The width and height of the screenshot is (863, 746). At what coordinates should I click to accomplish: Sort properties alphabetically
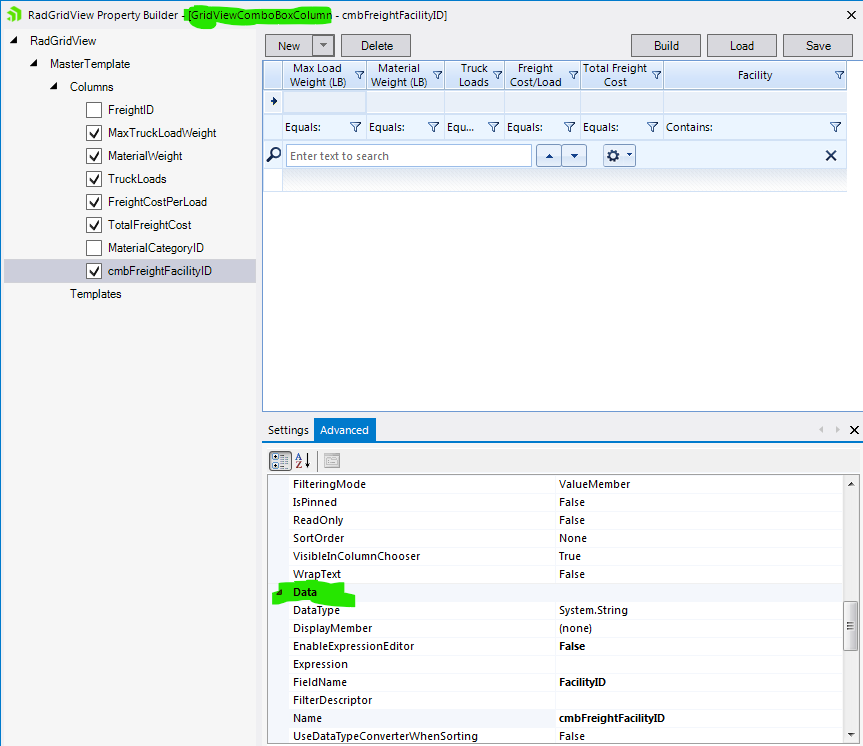303,461
